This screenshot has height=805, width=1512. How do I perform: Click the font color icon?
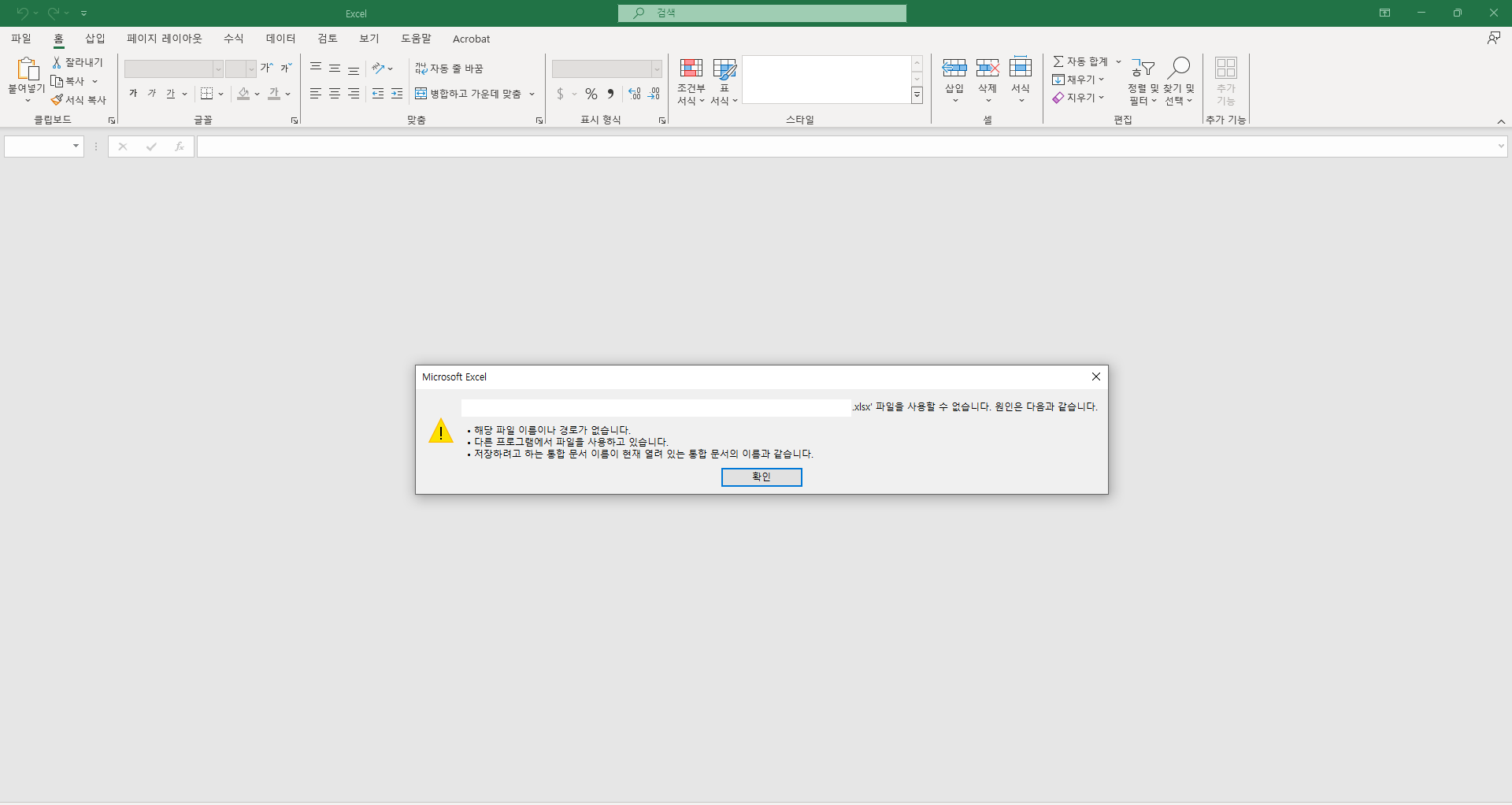point(274,94)
